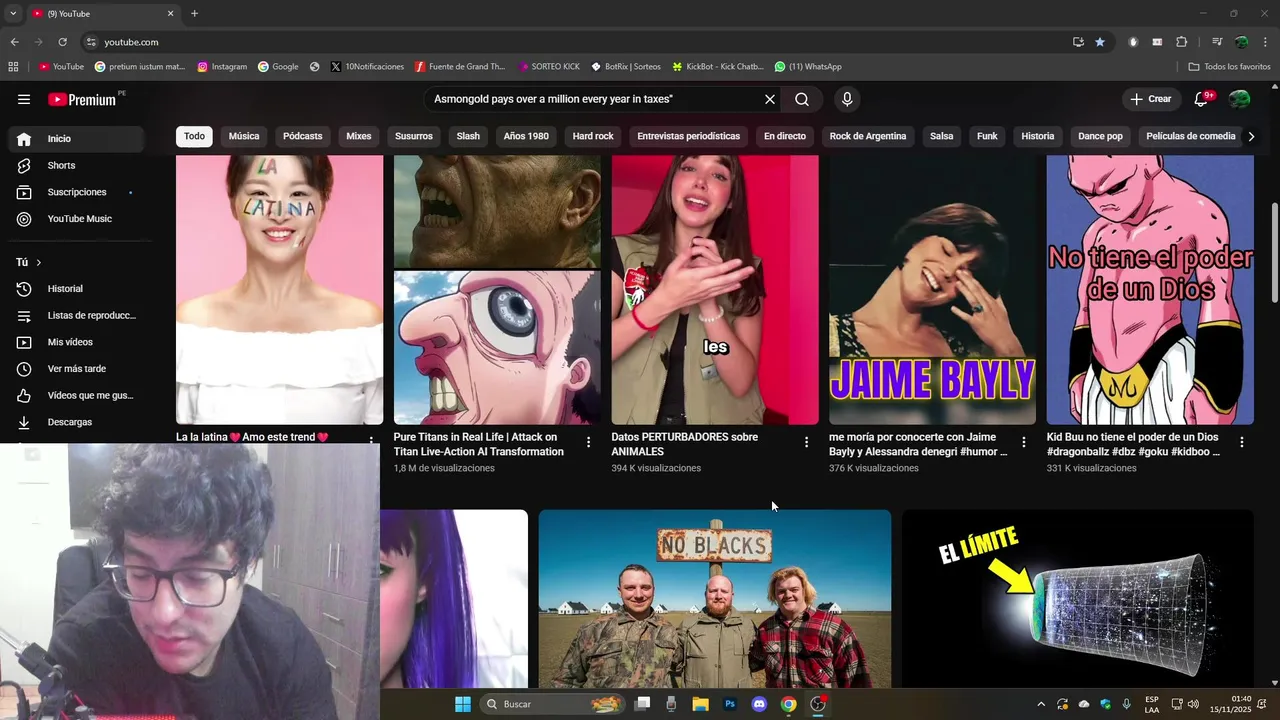
Task: Select the Hard rock filter chip
Action: click(593, 136)
